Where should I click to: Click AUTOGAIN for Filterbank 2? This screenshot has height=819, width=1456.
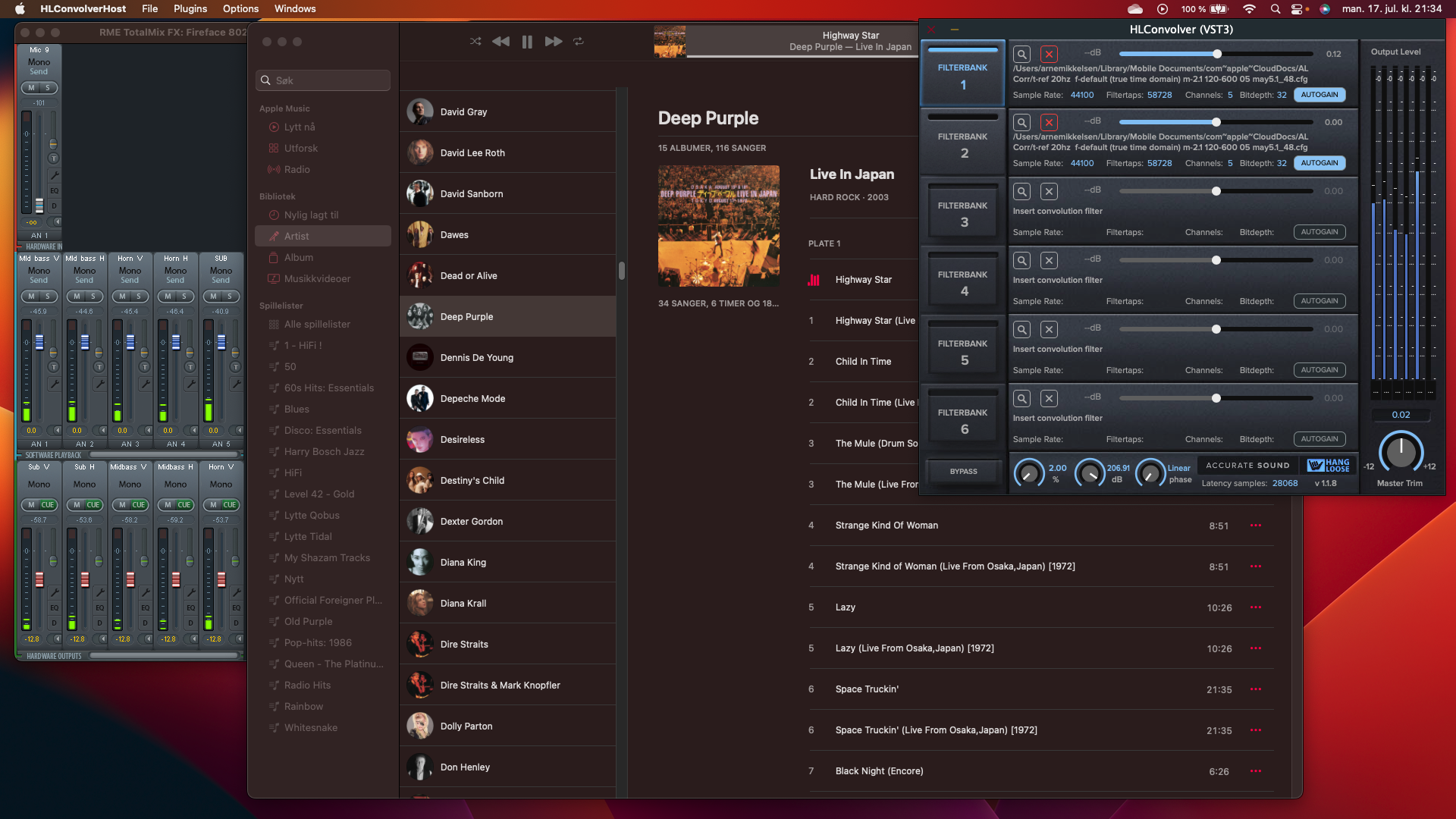click(x=1319, y=163)
